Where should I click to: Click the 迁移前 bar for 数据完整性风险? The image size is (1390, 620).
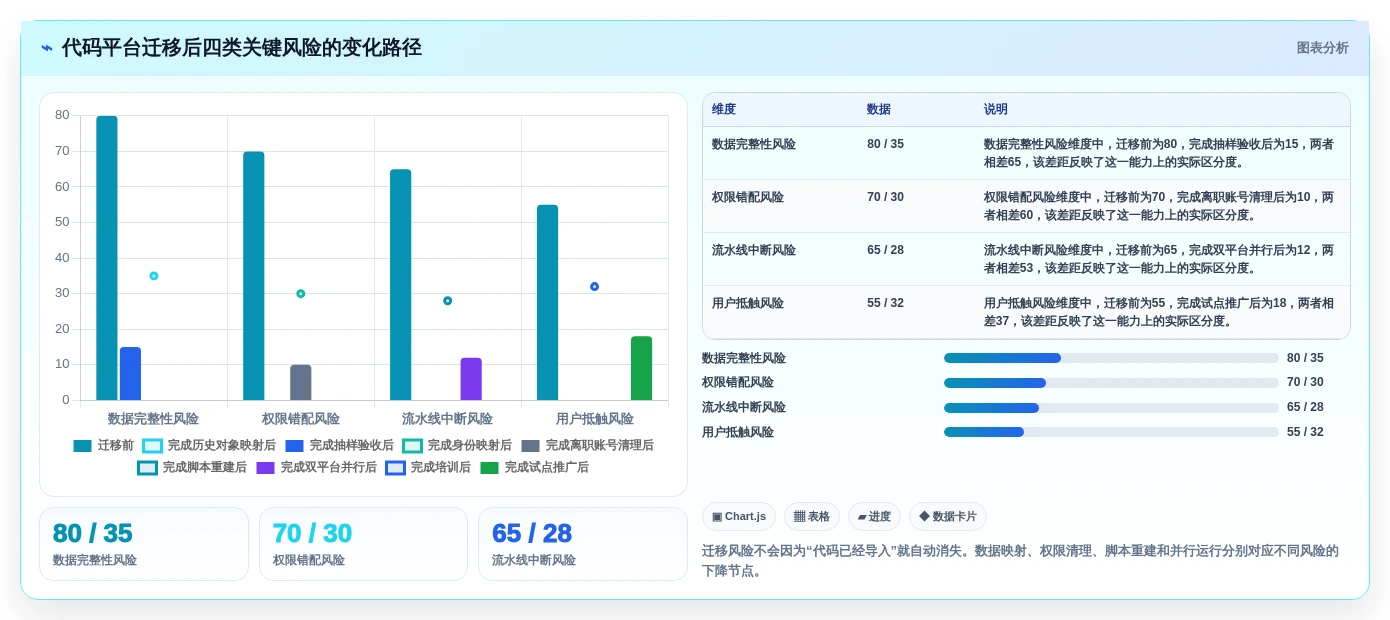click(x=107, y=258)
